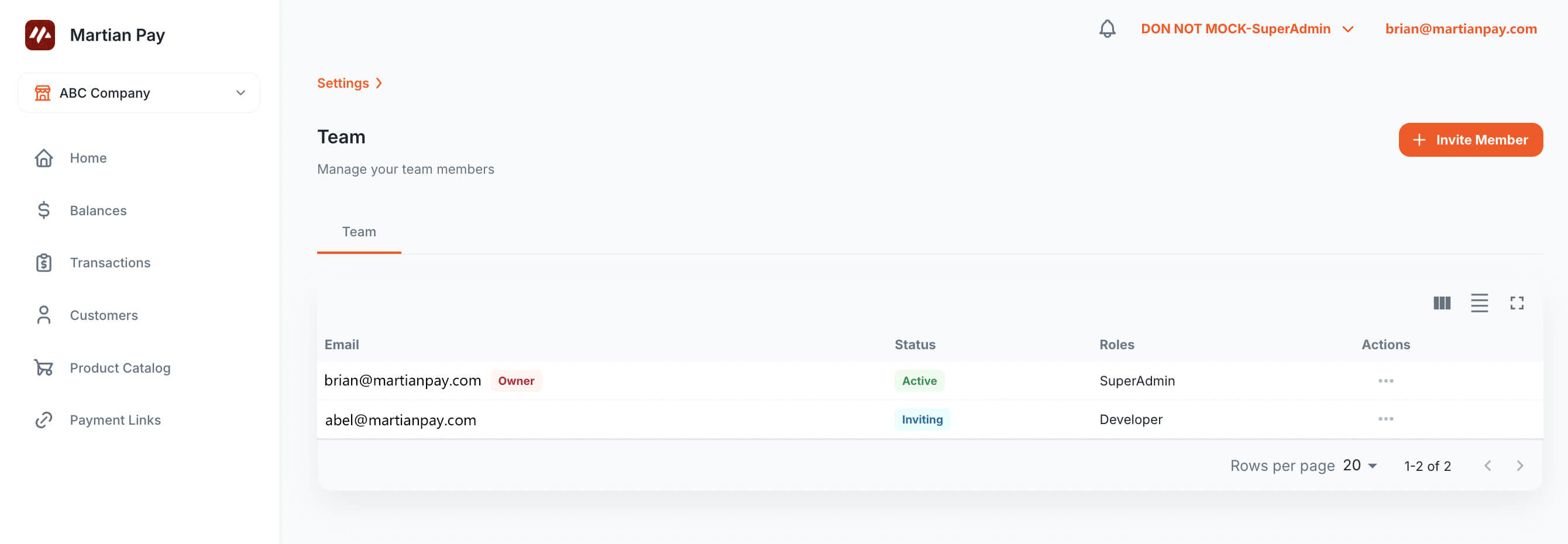Open Transactions from the sidebar
The height and width of the screenshot is (544, 1568).
(x=109, y=263)
